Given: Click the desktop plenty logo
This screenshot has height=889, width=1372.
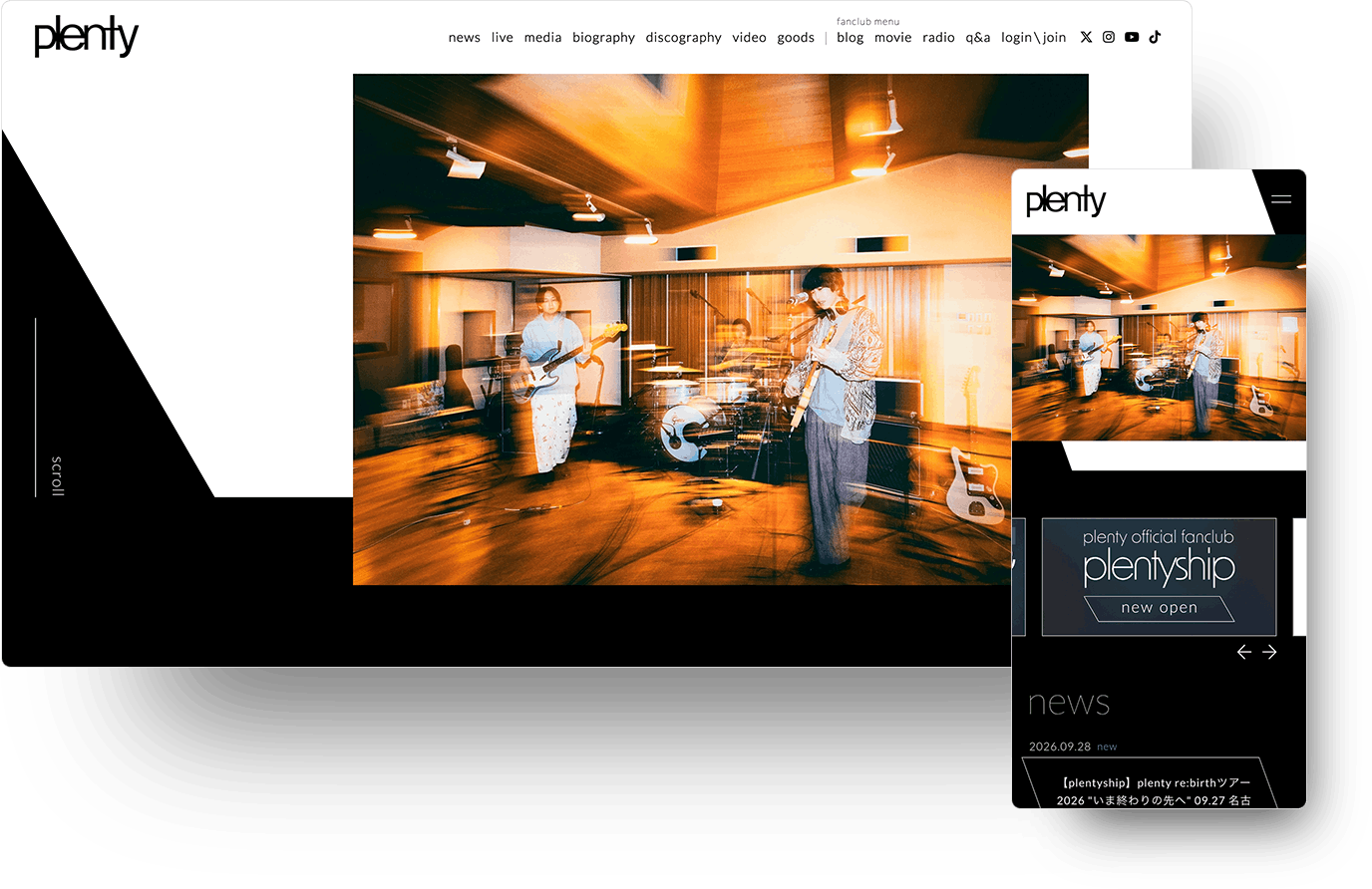Looking at the screenshot, I should click(86, 37).
